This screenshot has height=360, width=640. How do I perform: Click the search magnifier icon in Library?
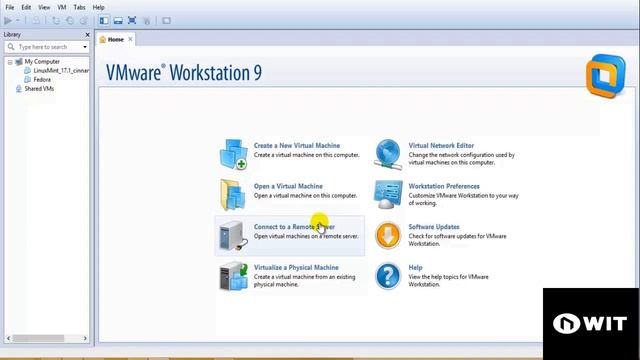click(11, 47)
